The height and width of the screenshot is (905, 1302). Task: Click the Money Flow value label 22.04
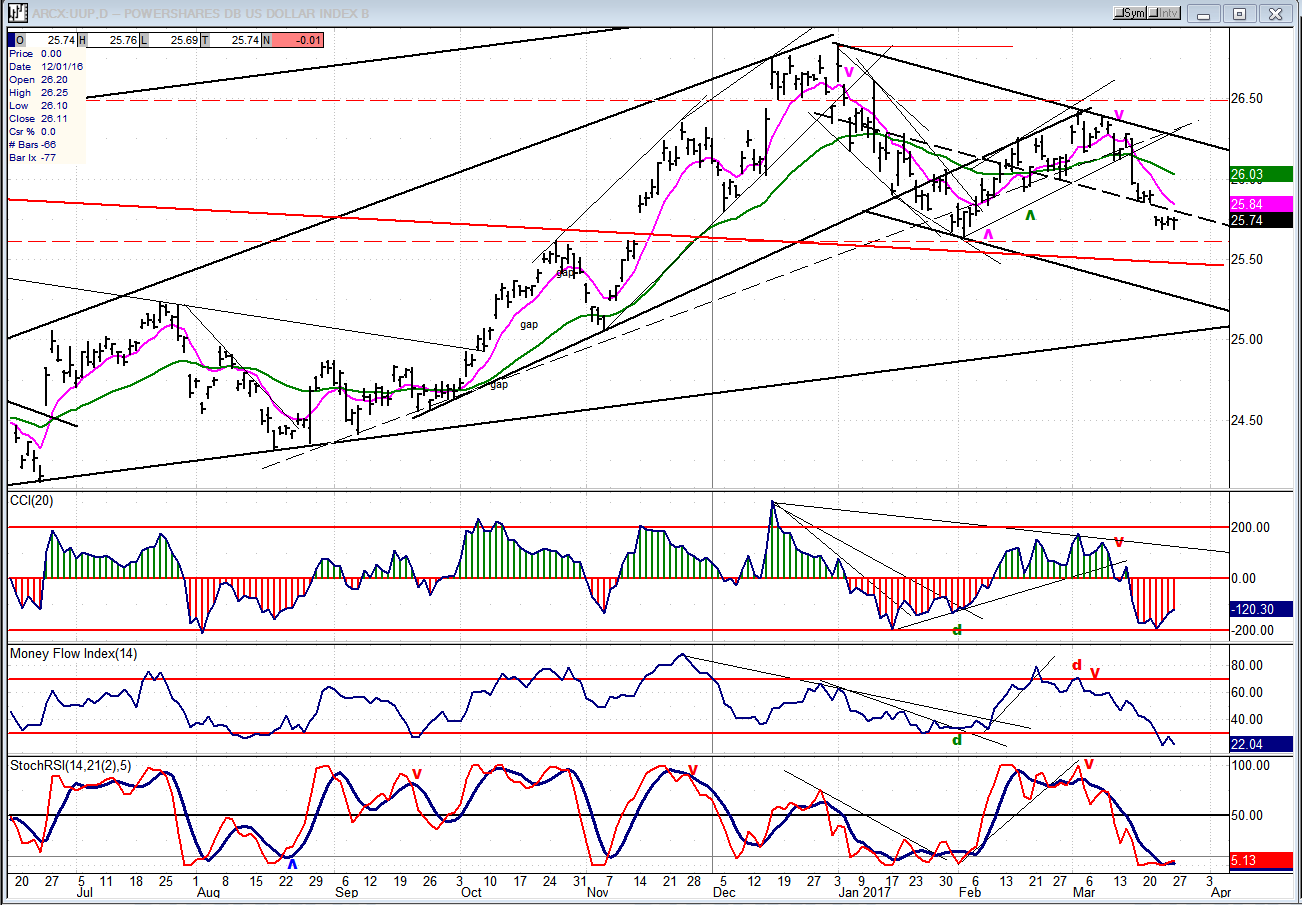pos(1264,744)
